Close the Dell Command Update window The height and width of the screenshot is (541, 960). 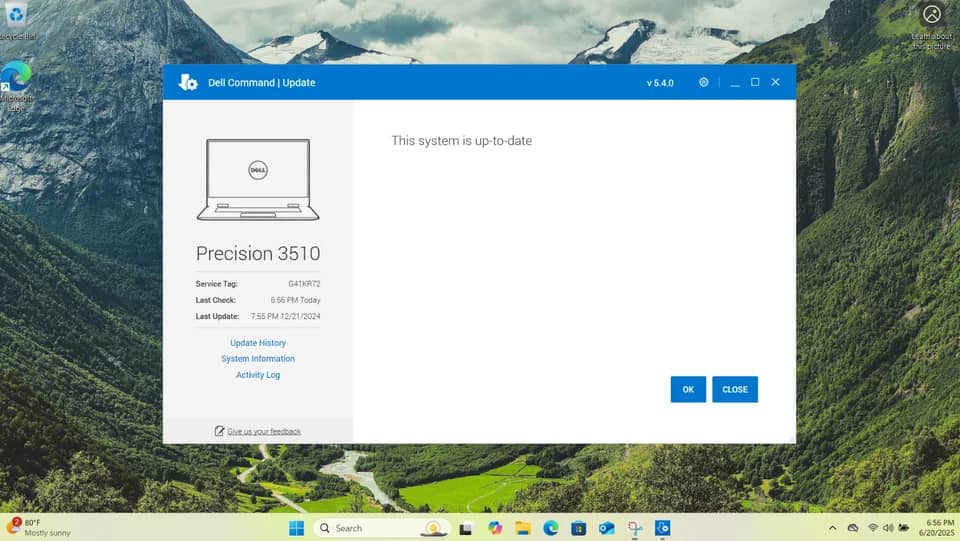tap(775, 82)
